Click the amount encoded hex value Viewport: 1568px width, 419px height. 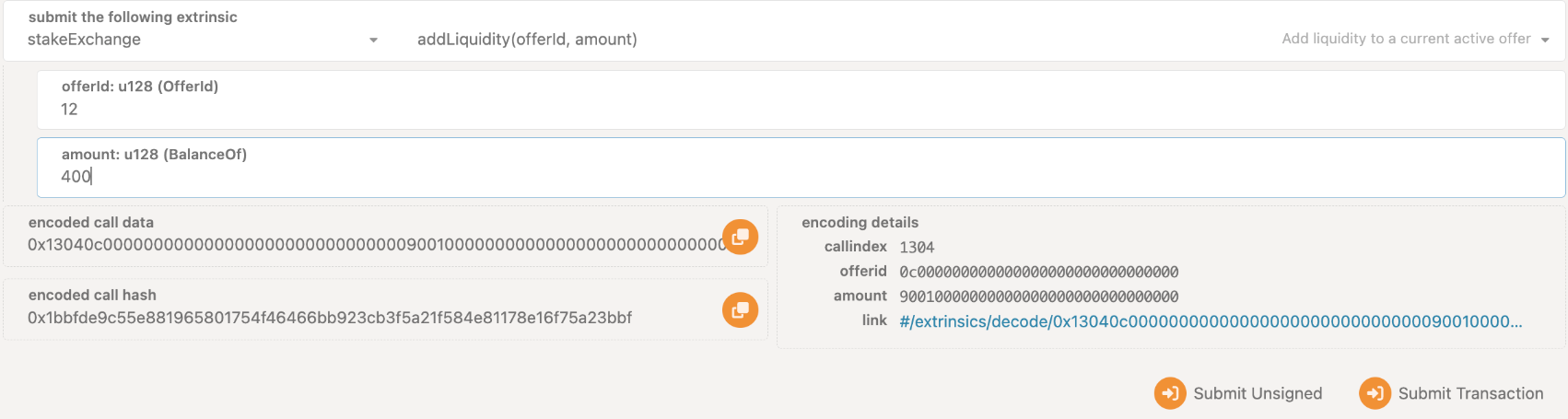1039,297
